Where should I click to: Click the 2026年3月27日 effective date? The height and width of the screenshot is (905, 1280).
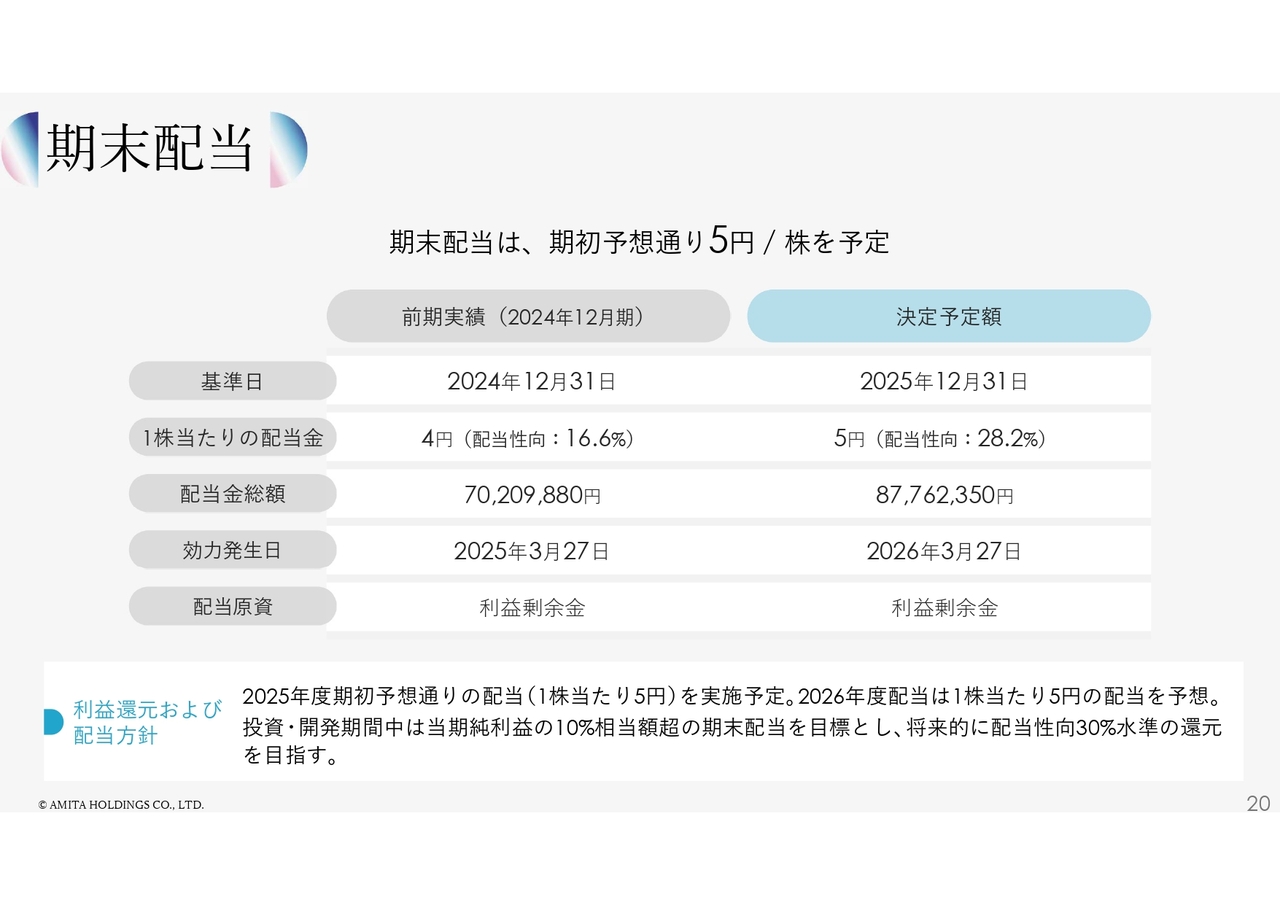point(943,551)
